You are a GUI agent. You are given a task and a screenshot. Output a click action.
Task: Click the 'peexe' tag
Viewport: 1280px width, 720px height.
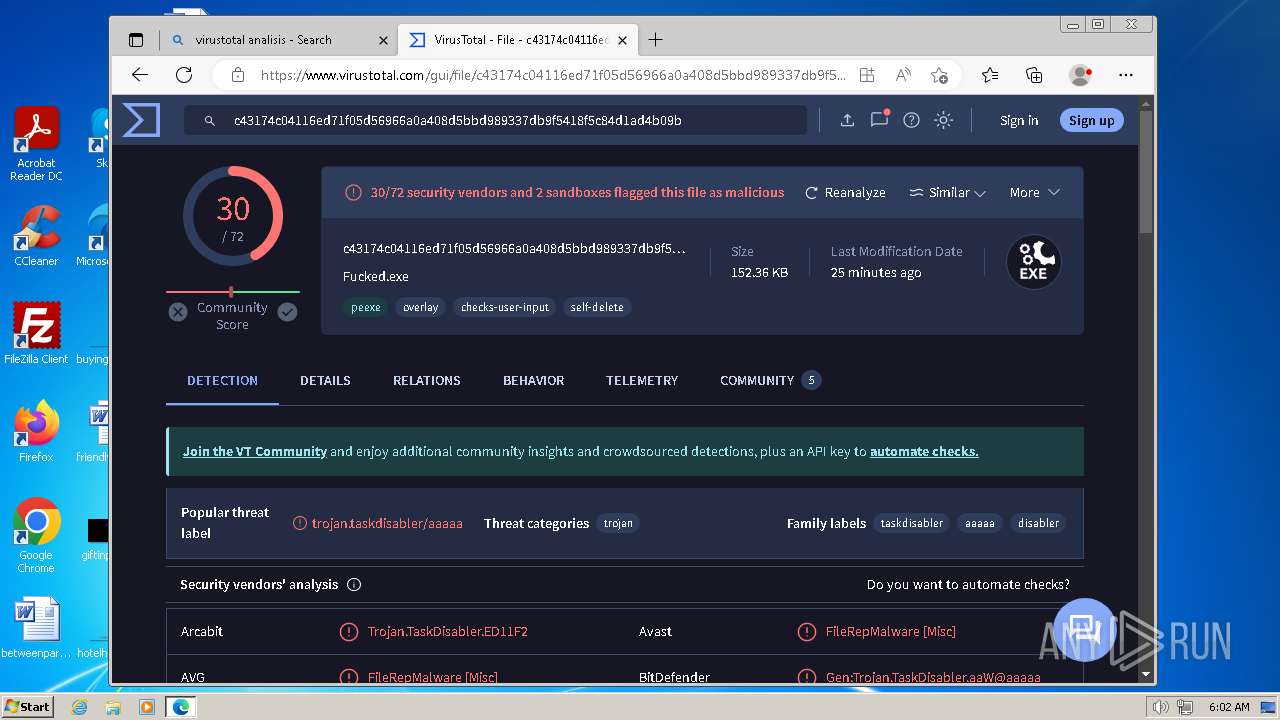pos(366,307)
